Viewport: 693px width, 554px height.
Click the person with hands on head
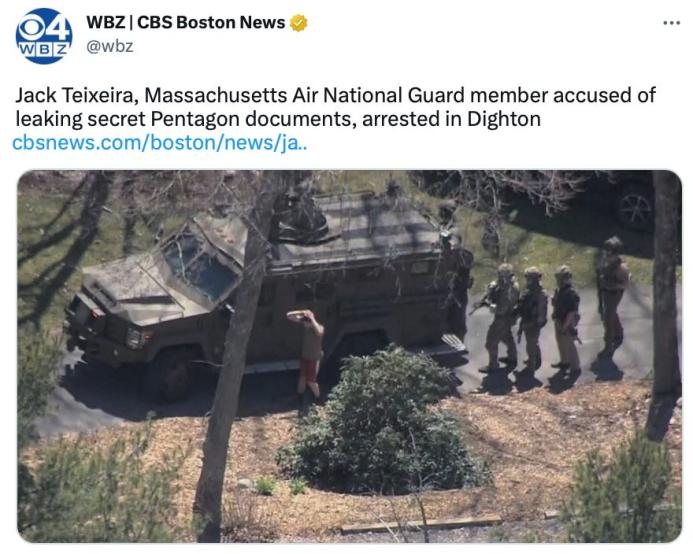pos(308,354)
